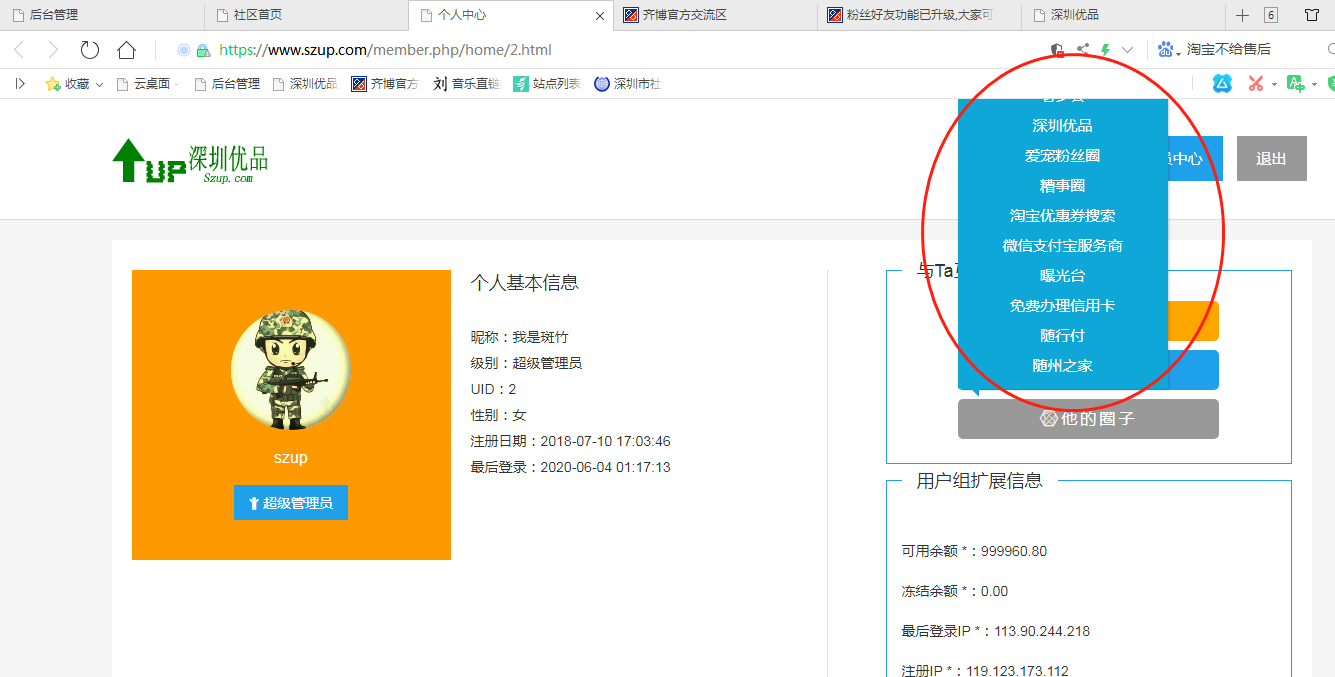Click the new tab plus icon
Viewport: 1335px width, 677px height.
1242,15
